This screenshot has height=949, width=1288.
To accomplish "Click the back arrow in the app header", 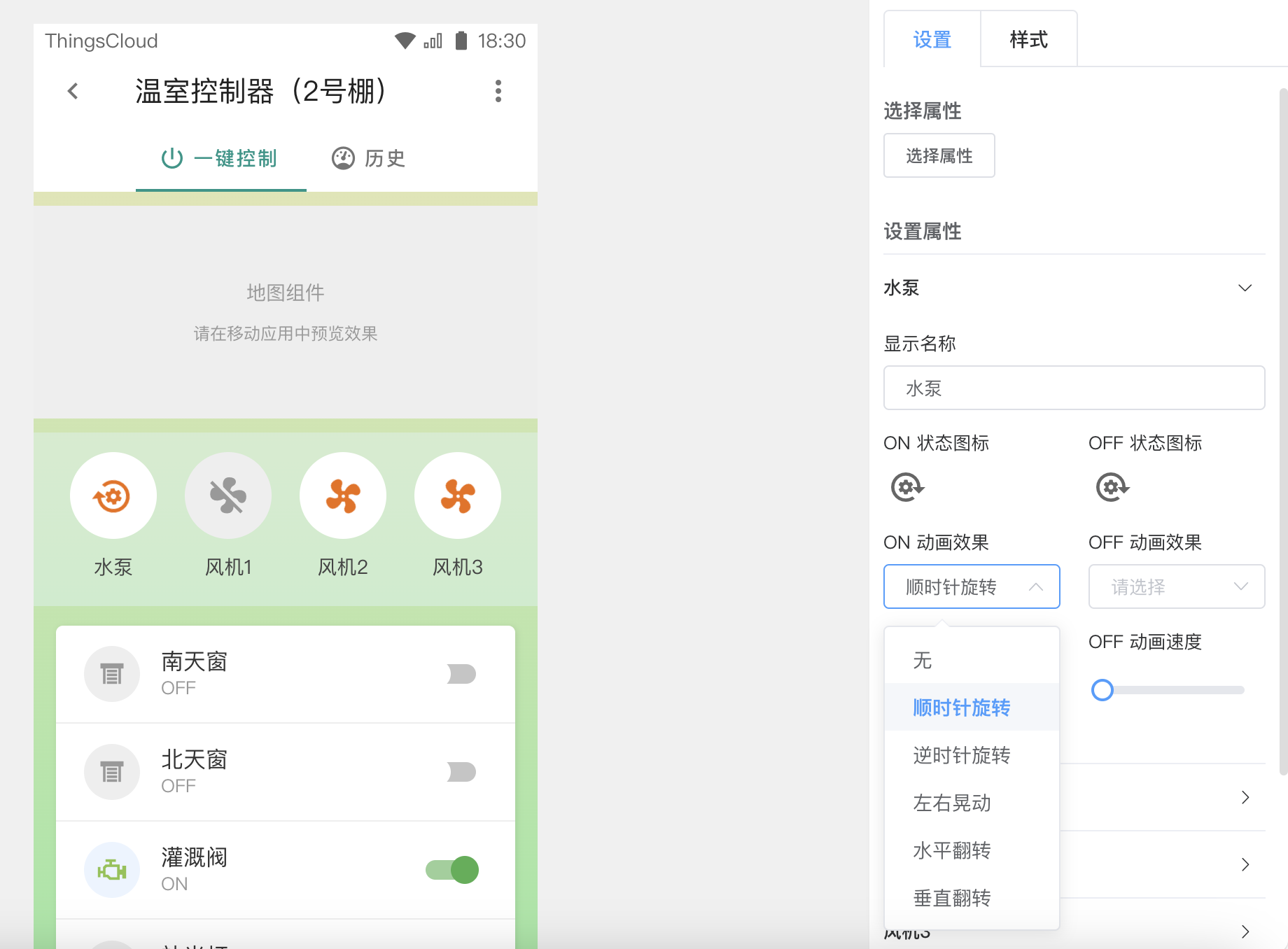I will [x=72, y=91].
